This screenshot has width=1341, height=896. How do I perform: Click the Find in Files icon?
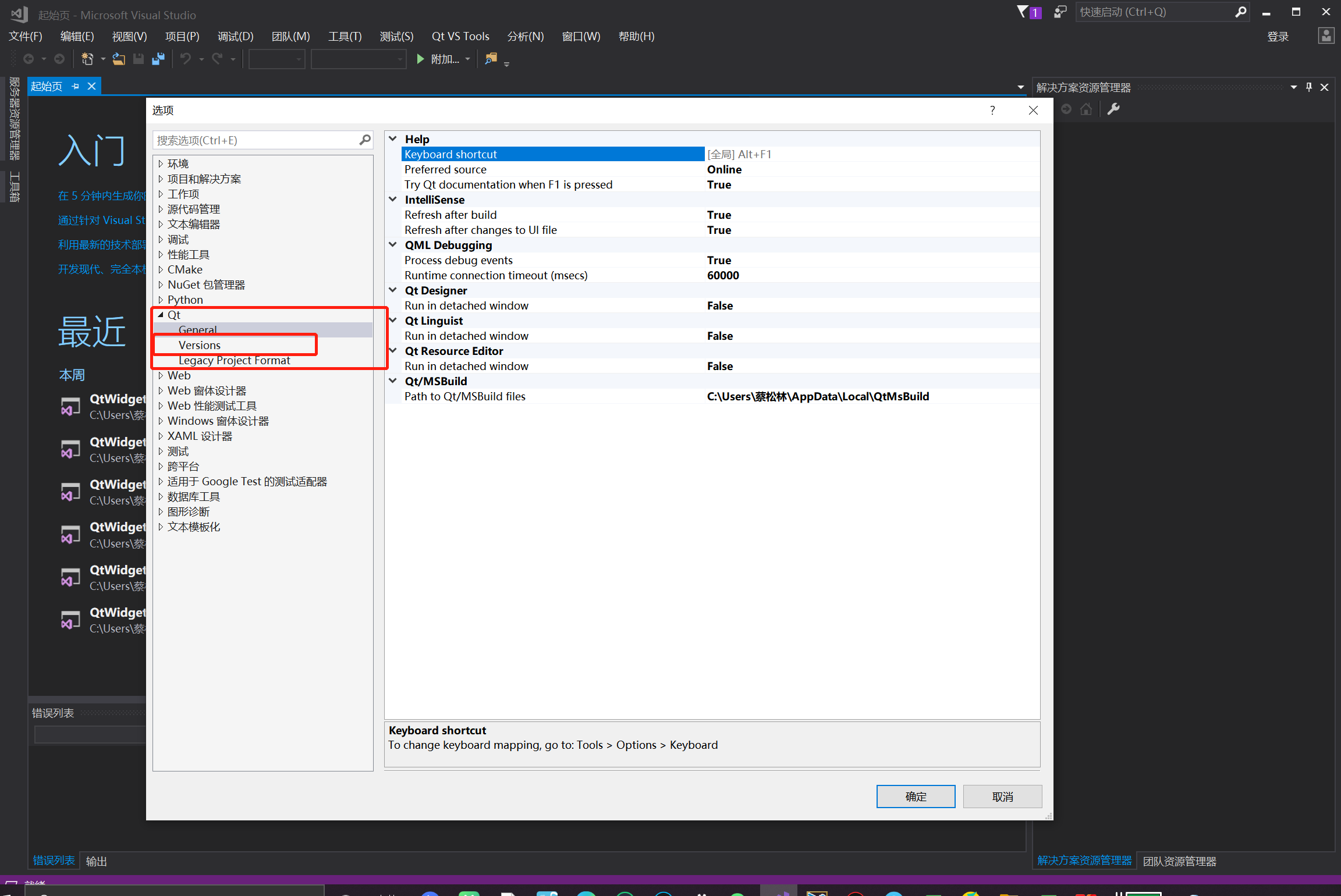[x=491, y=59]
